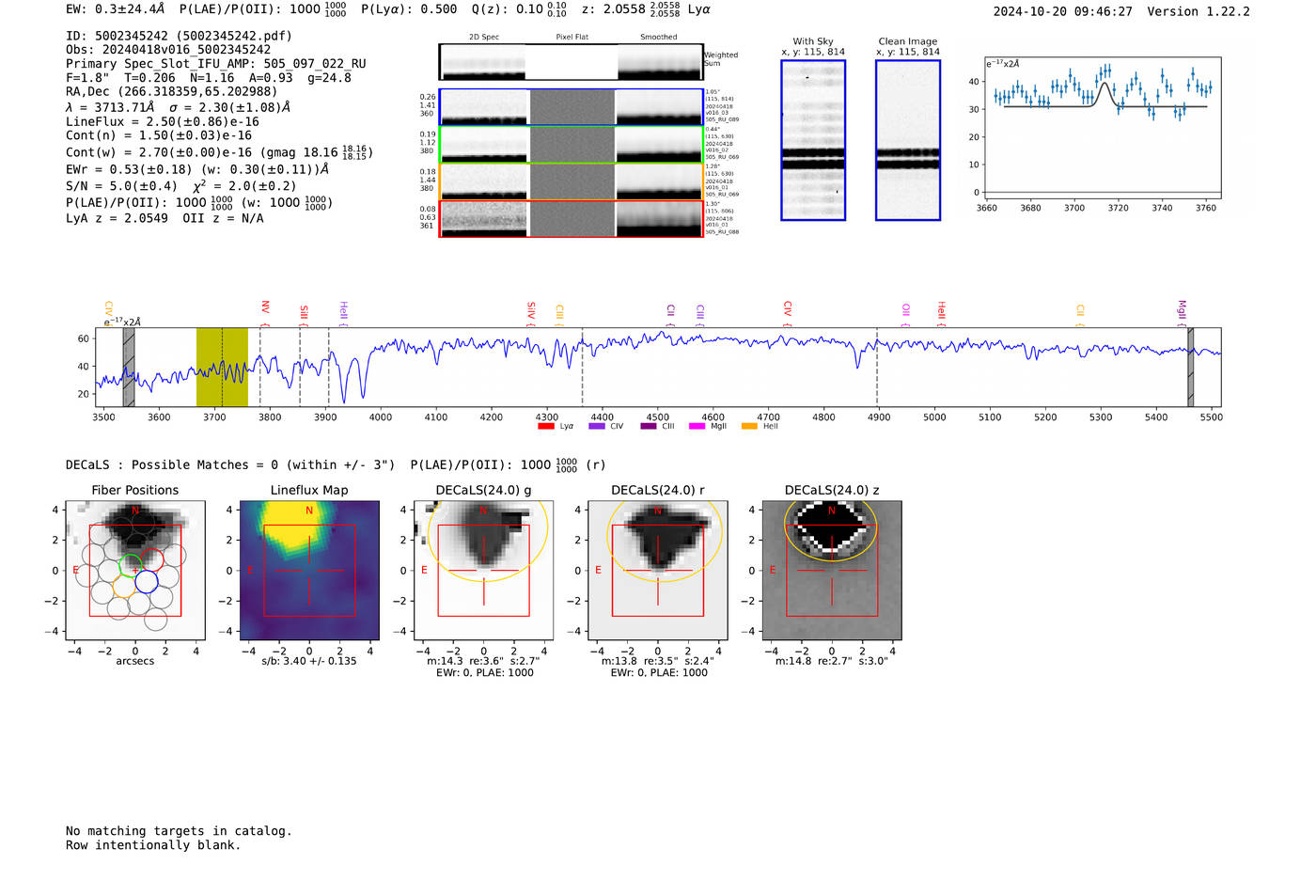Select the green-outlined fiber spectrum row
The width and height of the screenshot is (1316, 896).
click(x=572, y=145)
